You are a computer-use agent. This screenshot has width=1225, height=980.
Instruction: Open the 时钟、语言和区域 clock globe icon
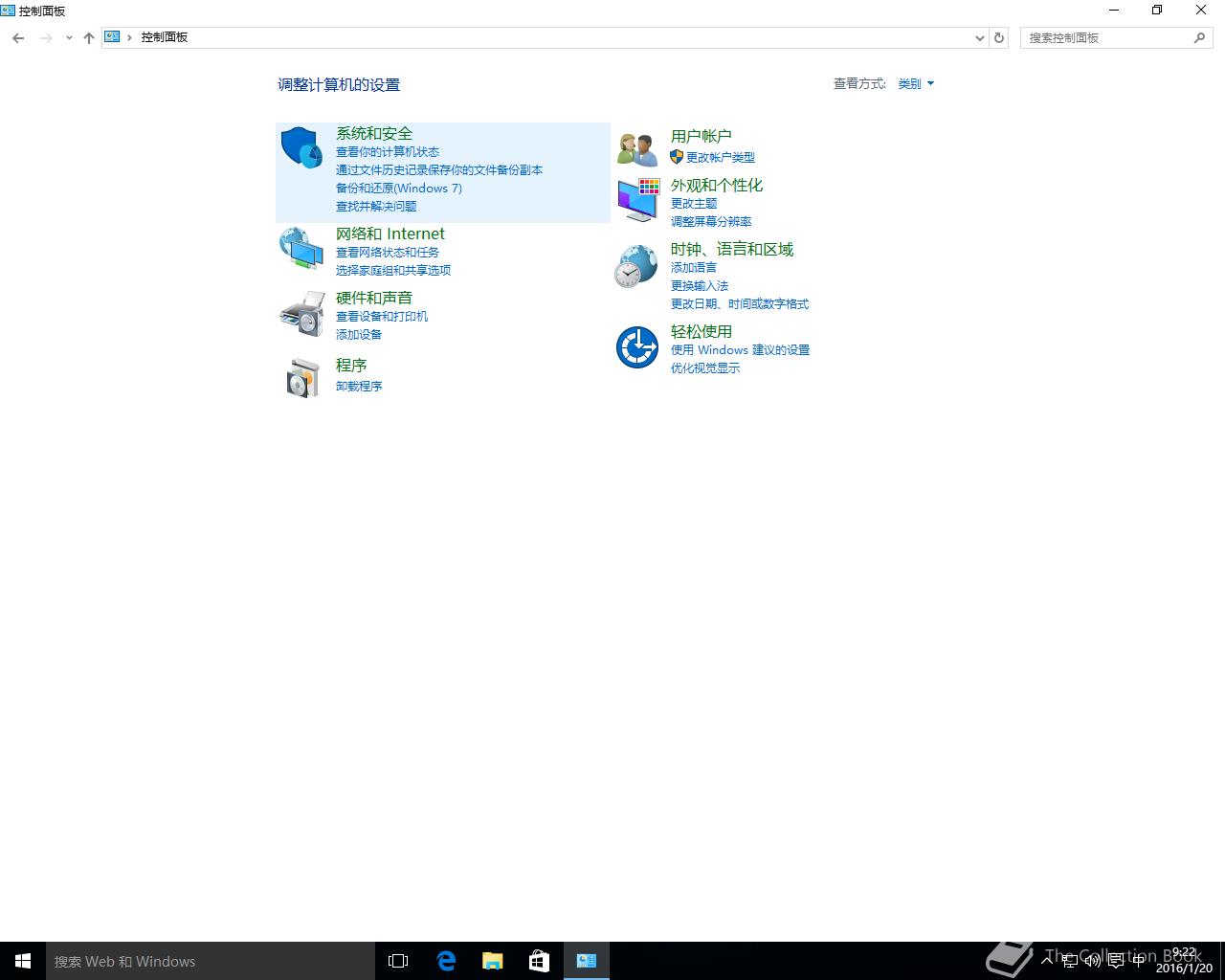pyautogui.click(x=635, y=266)
